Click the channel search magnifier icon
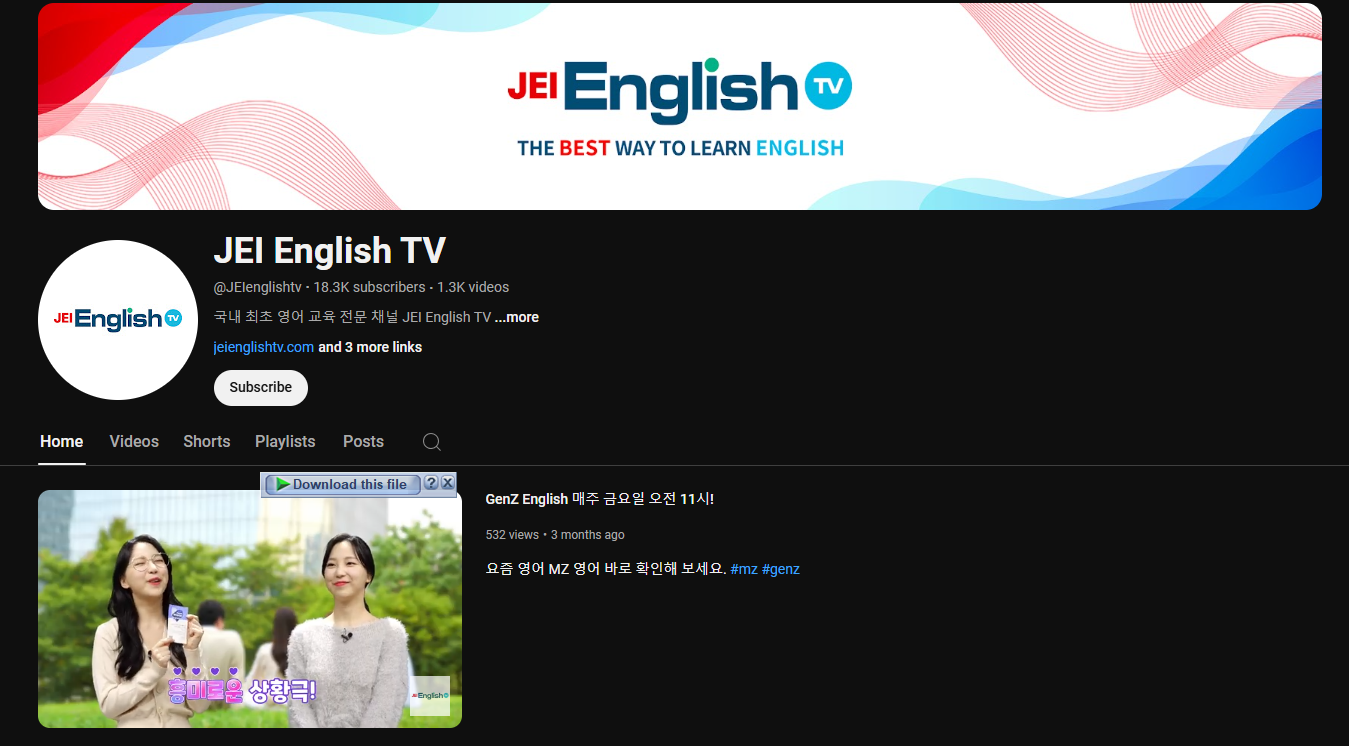Image resolution: width=1349 pixels, height=746 pixels. click(431, 442)
